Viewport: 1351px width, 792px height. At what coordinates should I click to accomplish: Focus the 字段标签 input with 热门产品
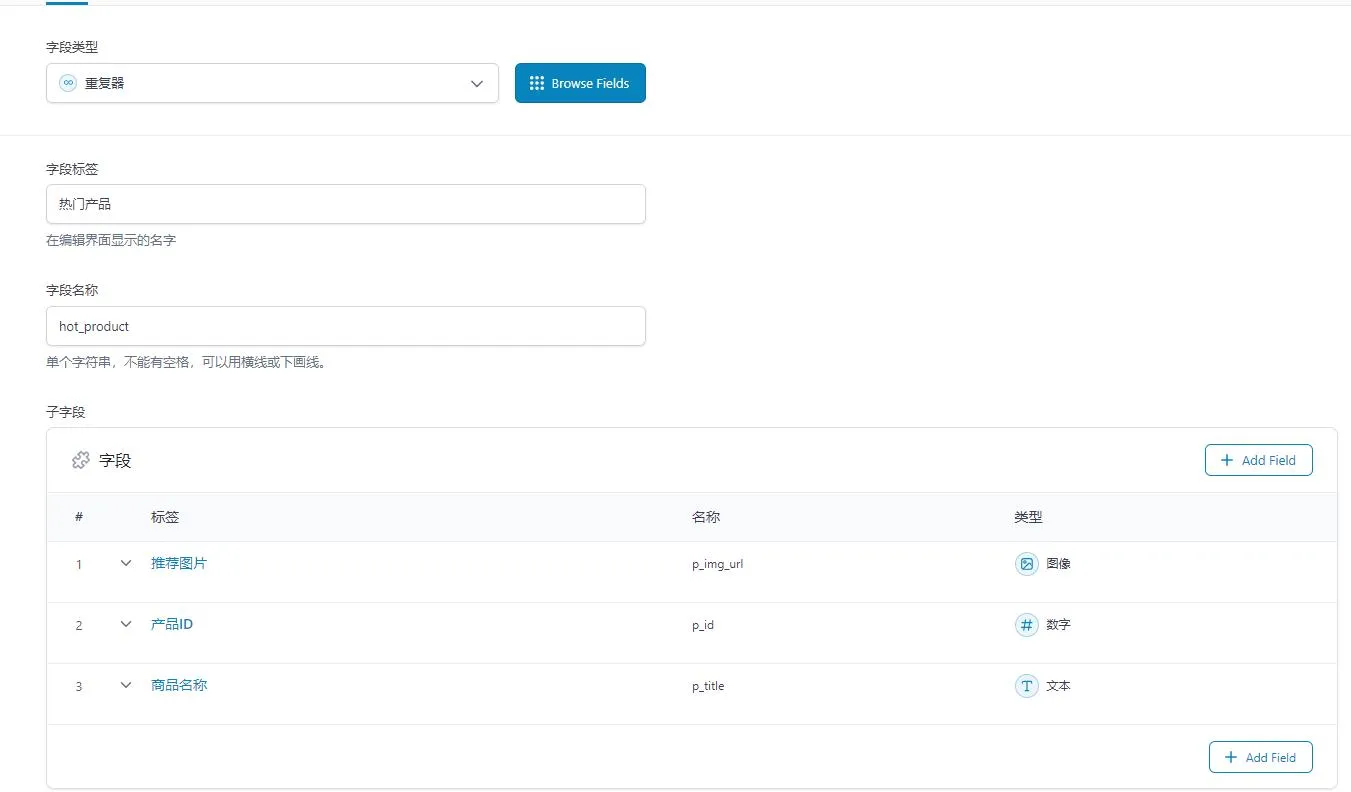[x=345, y=204]
